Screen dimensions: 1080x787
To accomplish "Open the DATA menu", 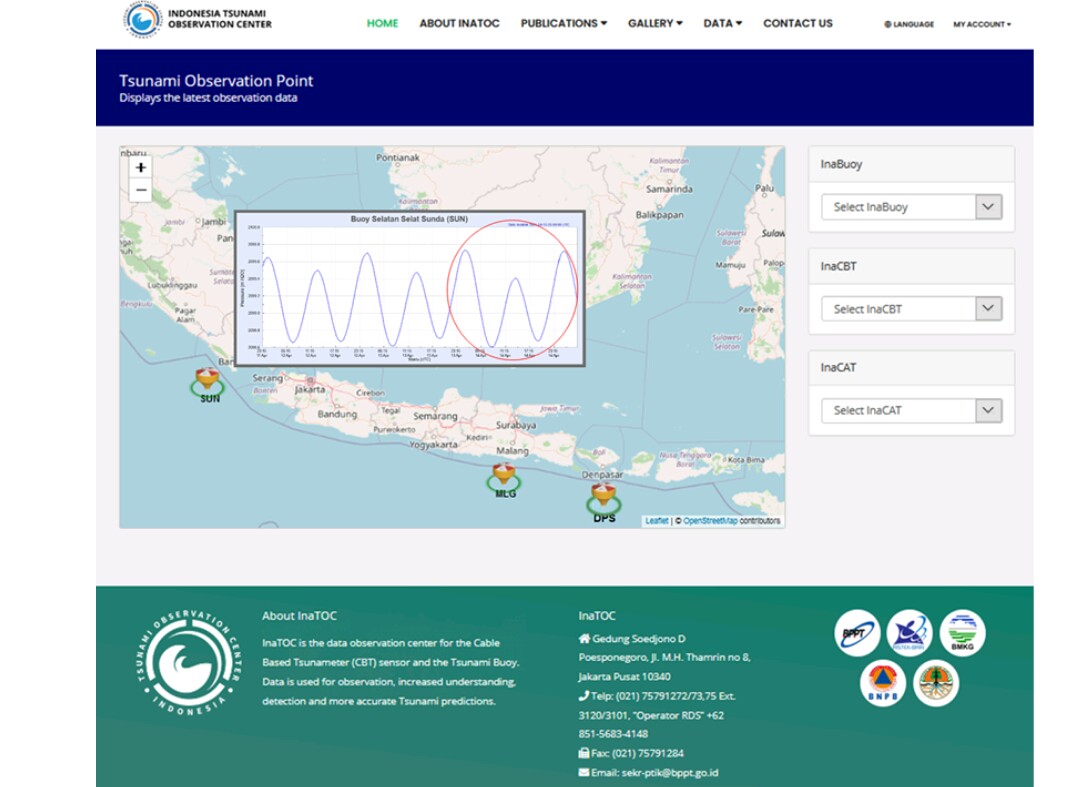I will pyautogui.click(x=721, y=23).
